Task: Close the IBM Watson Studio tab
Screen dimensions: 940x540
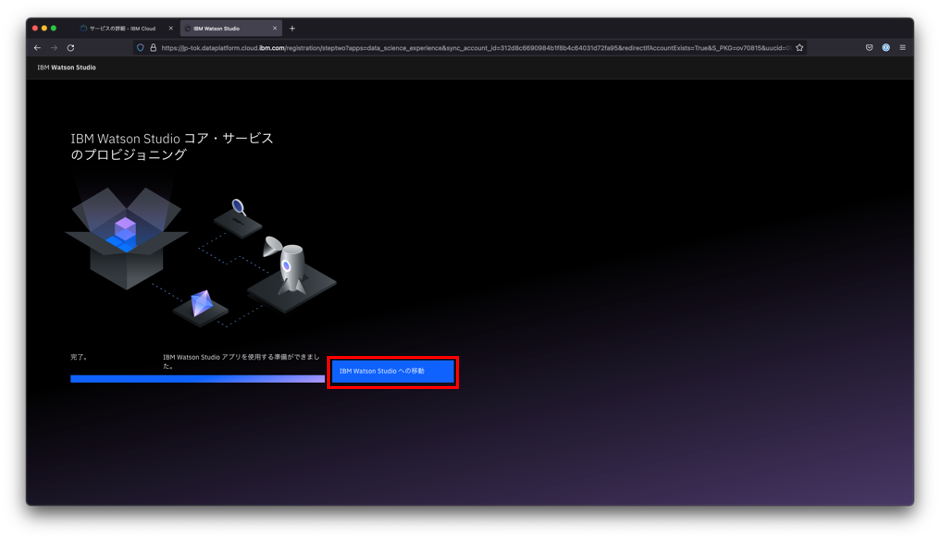Action: pos(275,28)
